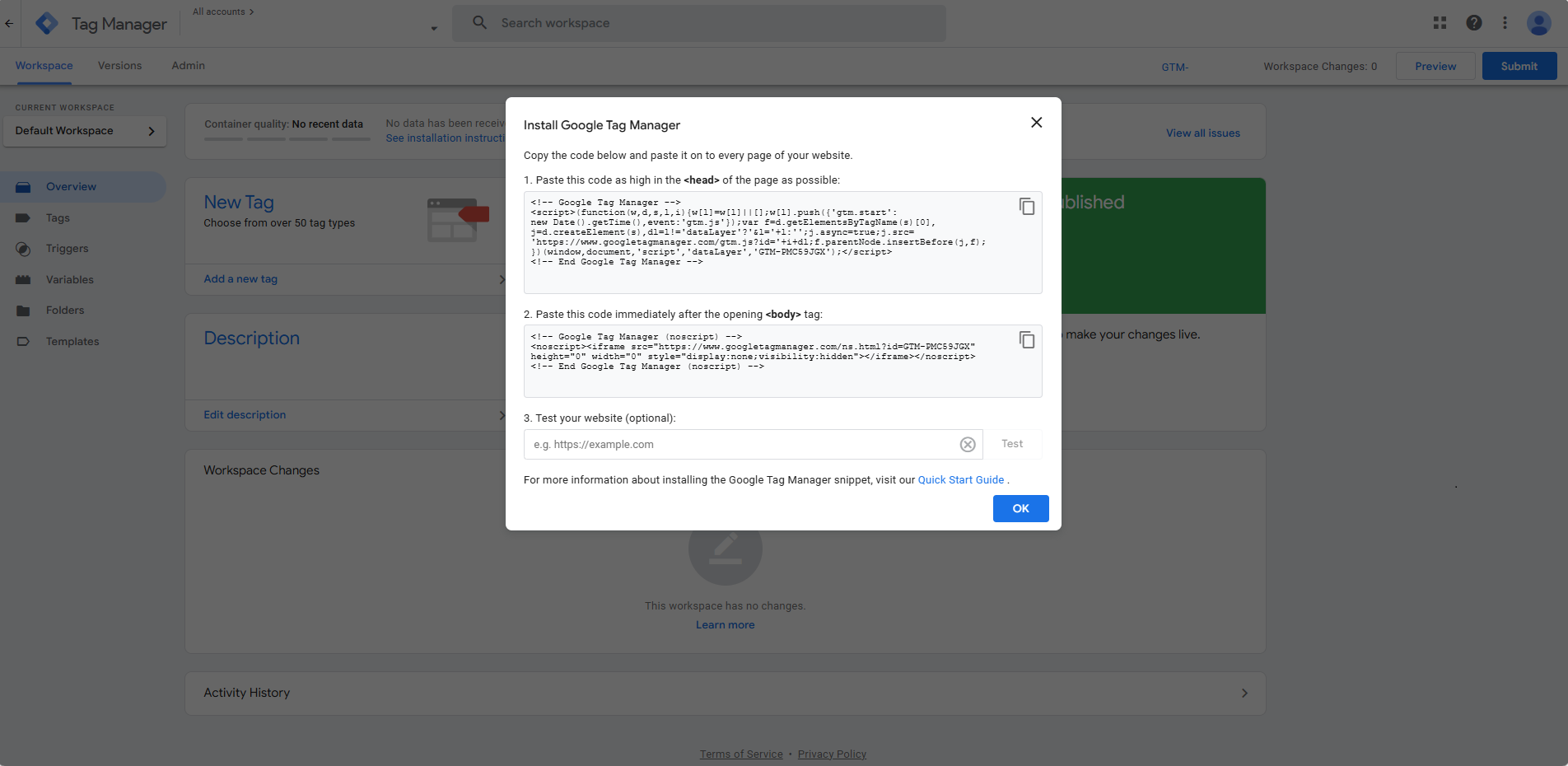Click the Variables sidebar icon

click(23, 280)
